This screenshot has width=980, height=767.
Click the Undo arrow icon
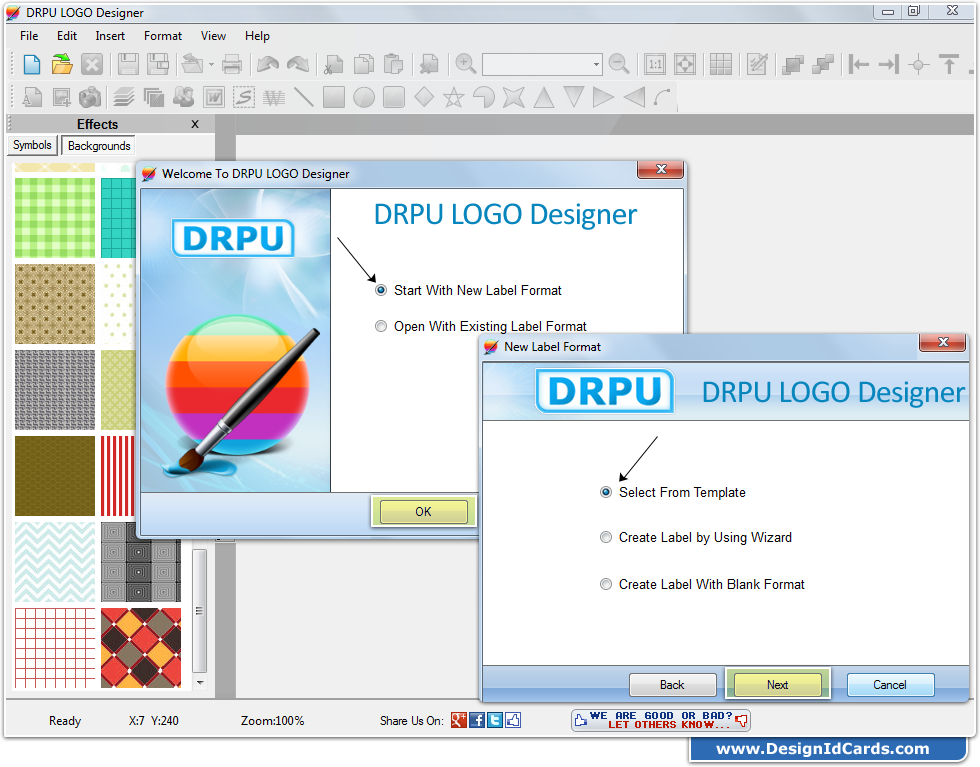(x=268, y=64)
